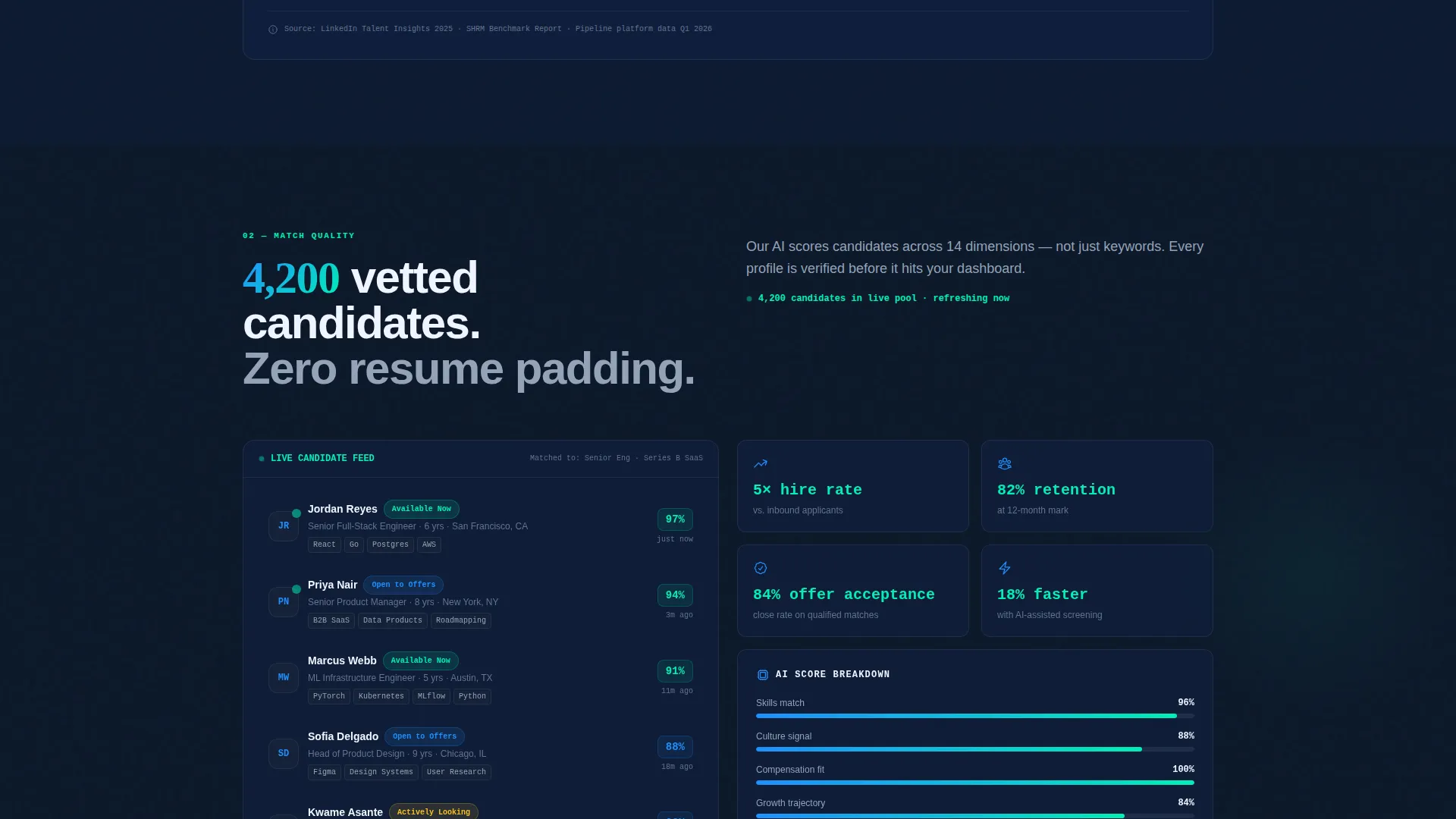Click Priya Nair's Open to Offers badge

click(403, 585)
